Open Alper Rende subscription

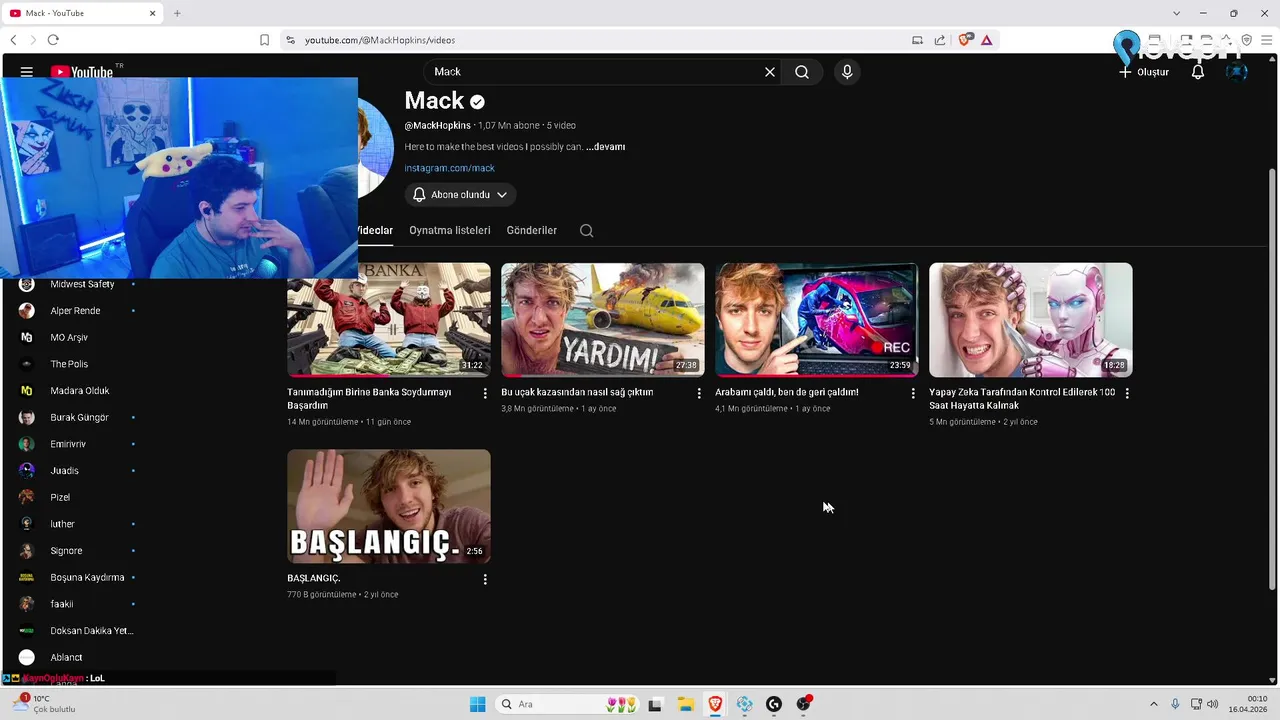(x=78, y=311)
